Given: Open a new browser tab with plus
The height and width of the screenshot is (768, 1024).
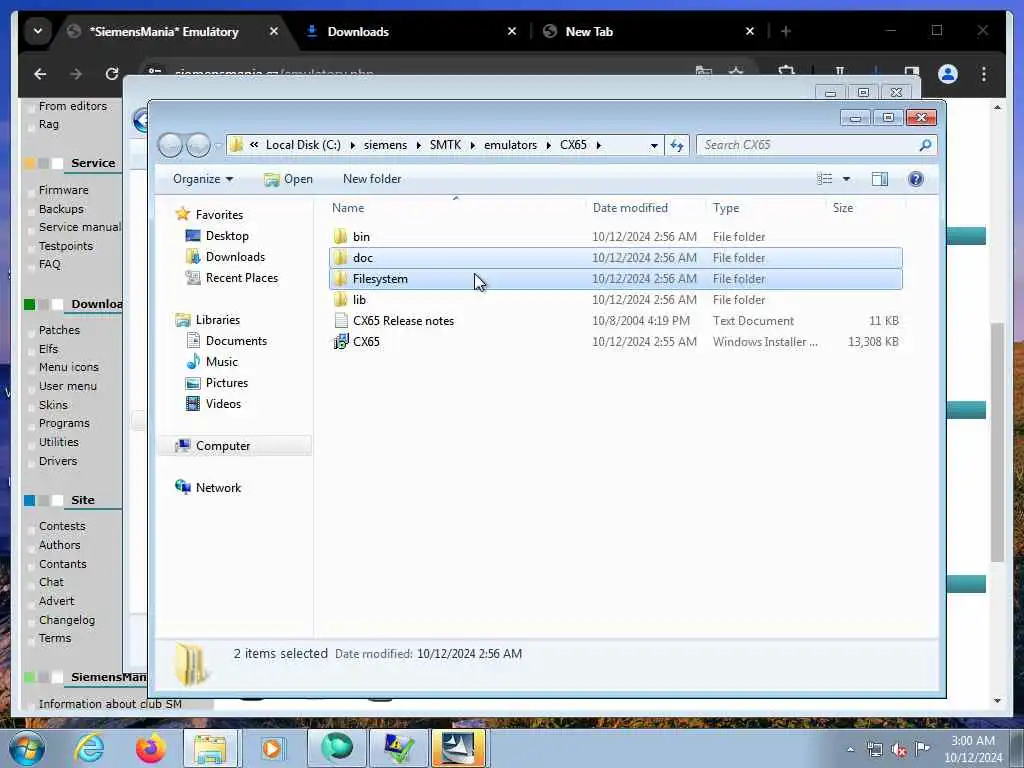Looking at the screenshot, I should click(786, 31).
